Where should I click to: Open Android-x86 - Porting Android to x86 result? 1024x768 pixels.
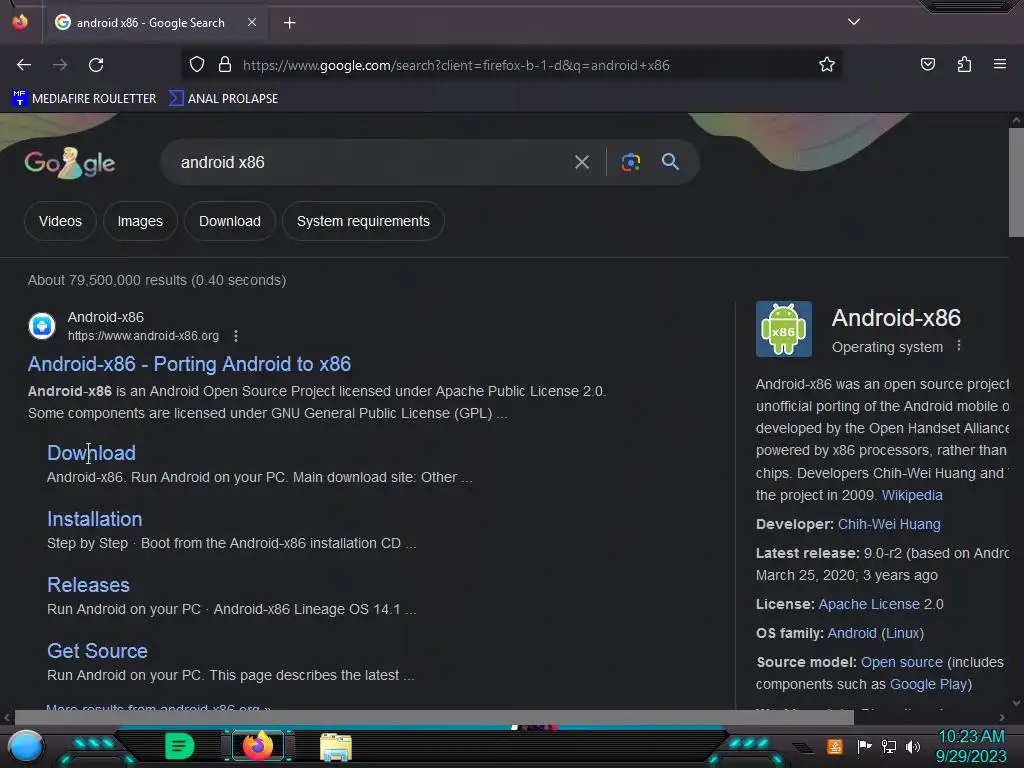(x=189, y=364)
